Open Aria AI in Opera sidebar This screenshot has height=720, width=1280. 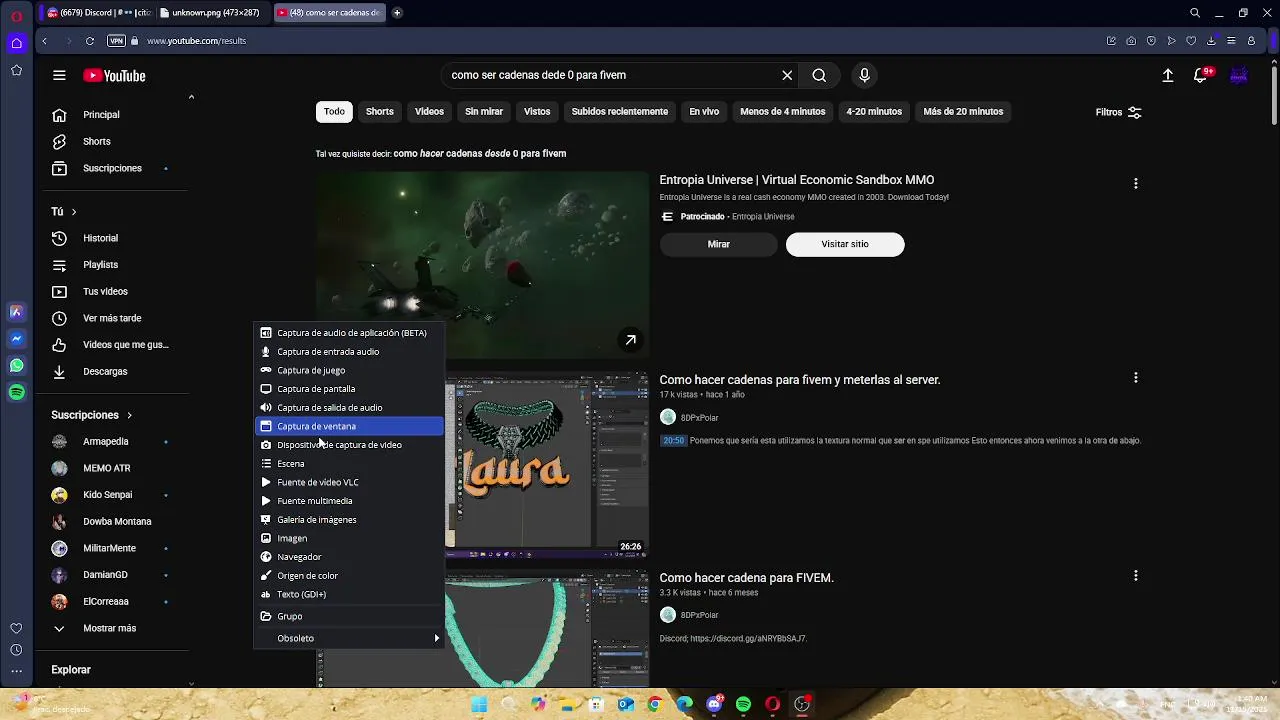pos(16,312)
